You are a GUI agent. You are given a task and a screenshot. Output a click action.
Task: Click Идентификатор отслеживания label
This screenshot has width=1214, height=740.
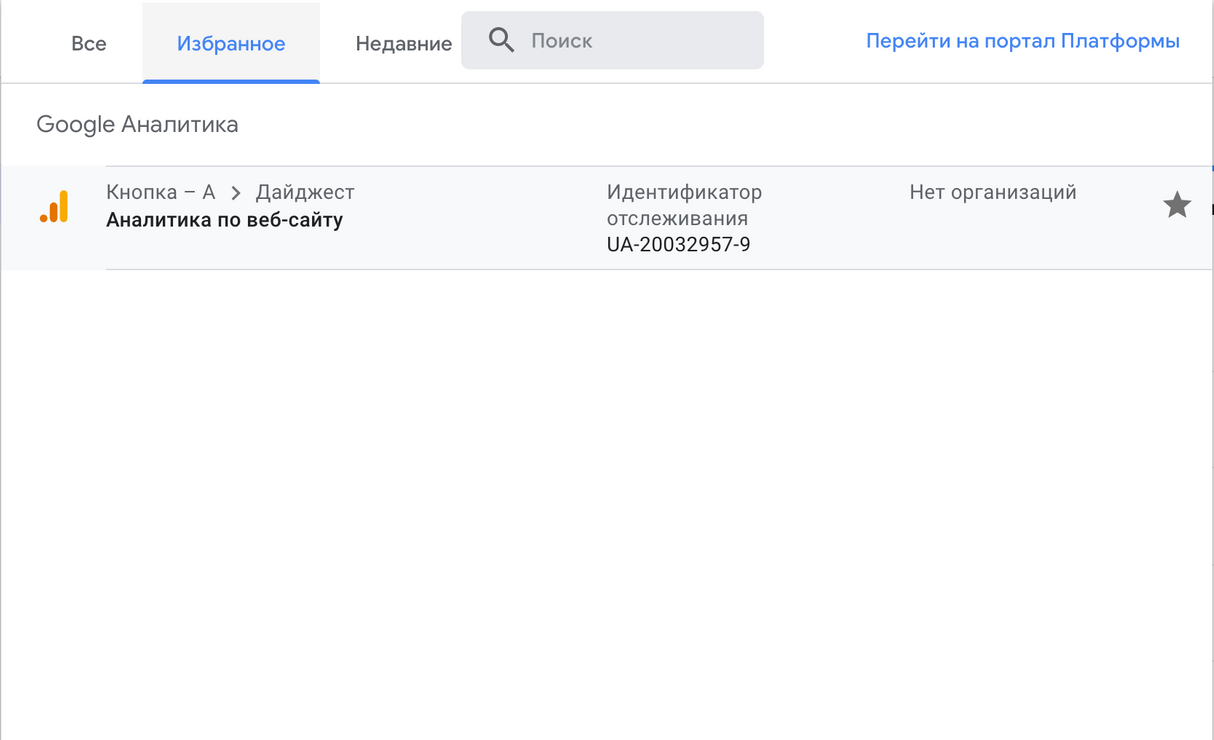pyautogui.click(x=684, y=205)
